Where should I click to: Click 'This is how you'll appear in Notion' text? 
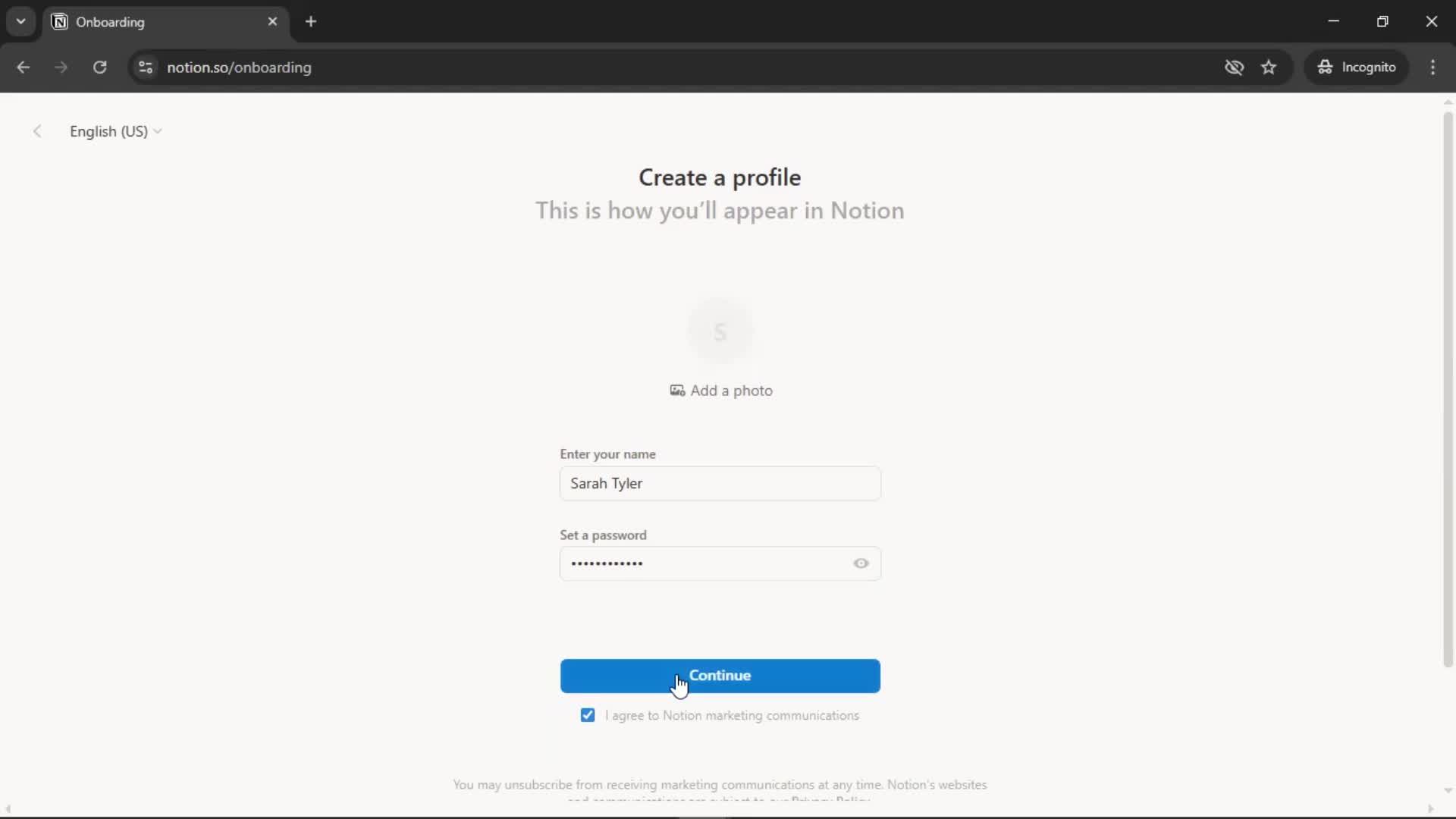tap(720, 211)
